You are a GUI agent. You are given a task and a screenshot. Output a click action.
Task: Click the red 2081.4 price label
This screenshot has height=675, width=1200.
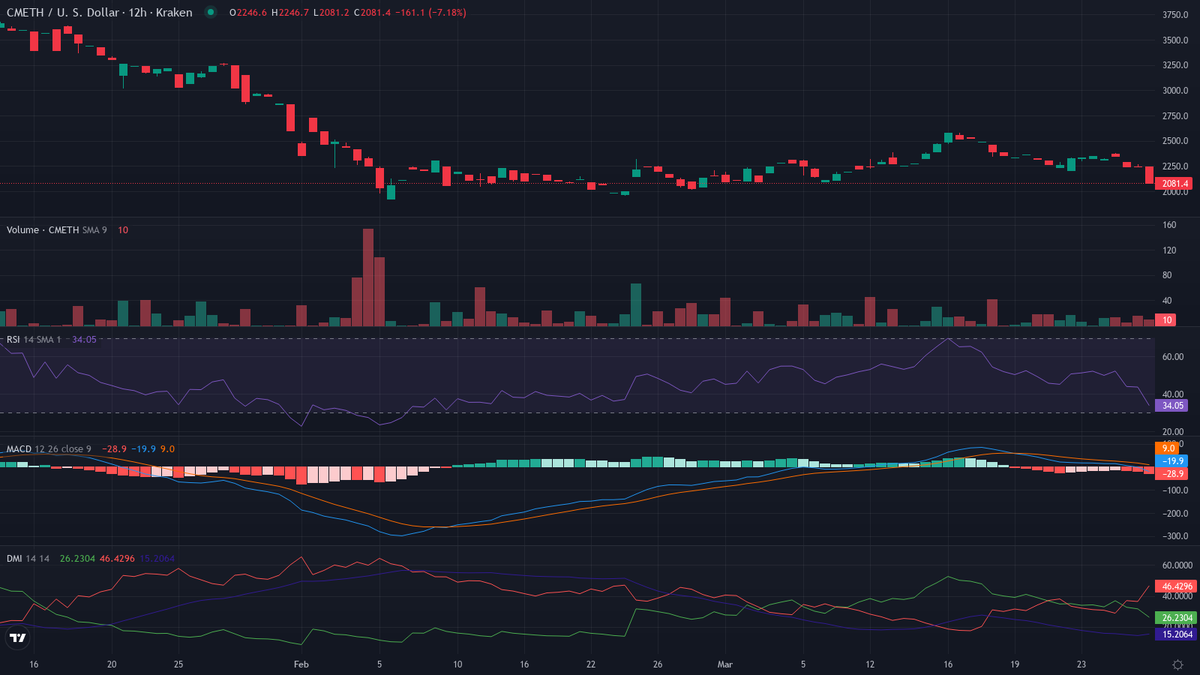click(1174, 184)
